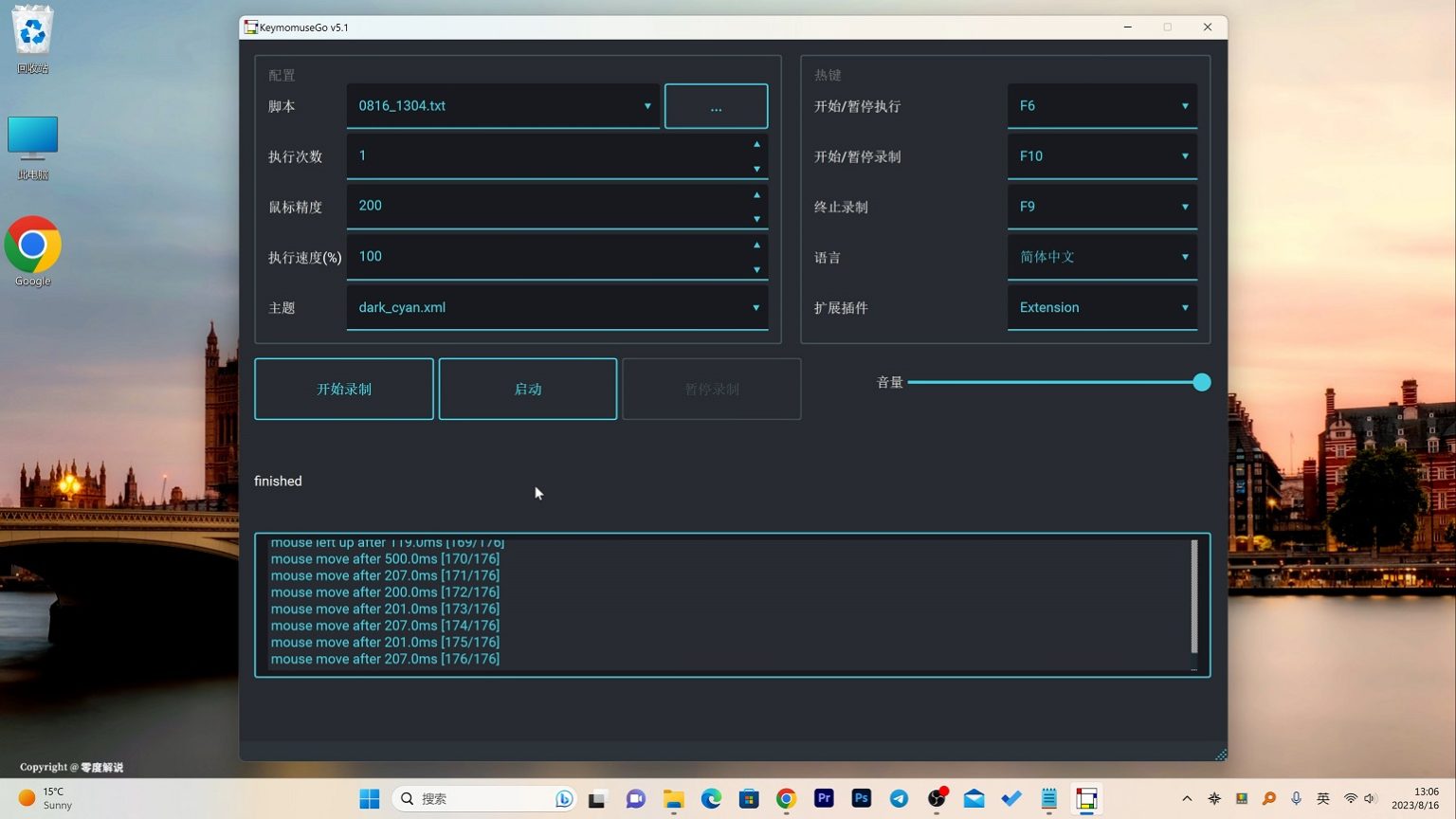Open the clock and date panel

pyautogui.click(x=1414, y=798)
